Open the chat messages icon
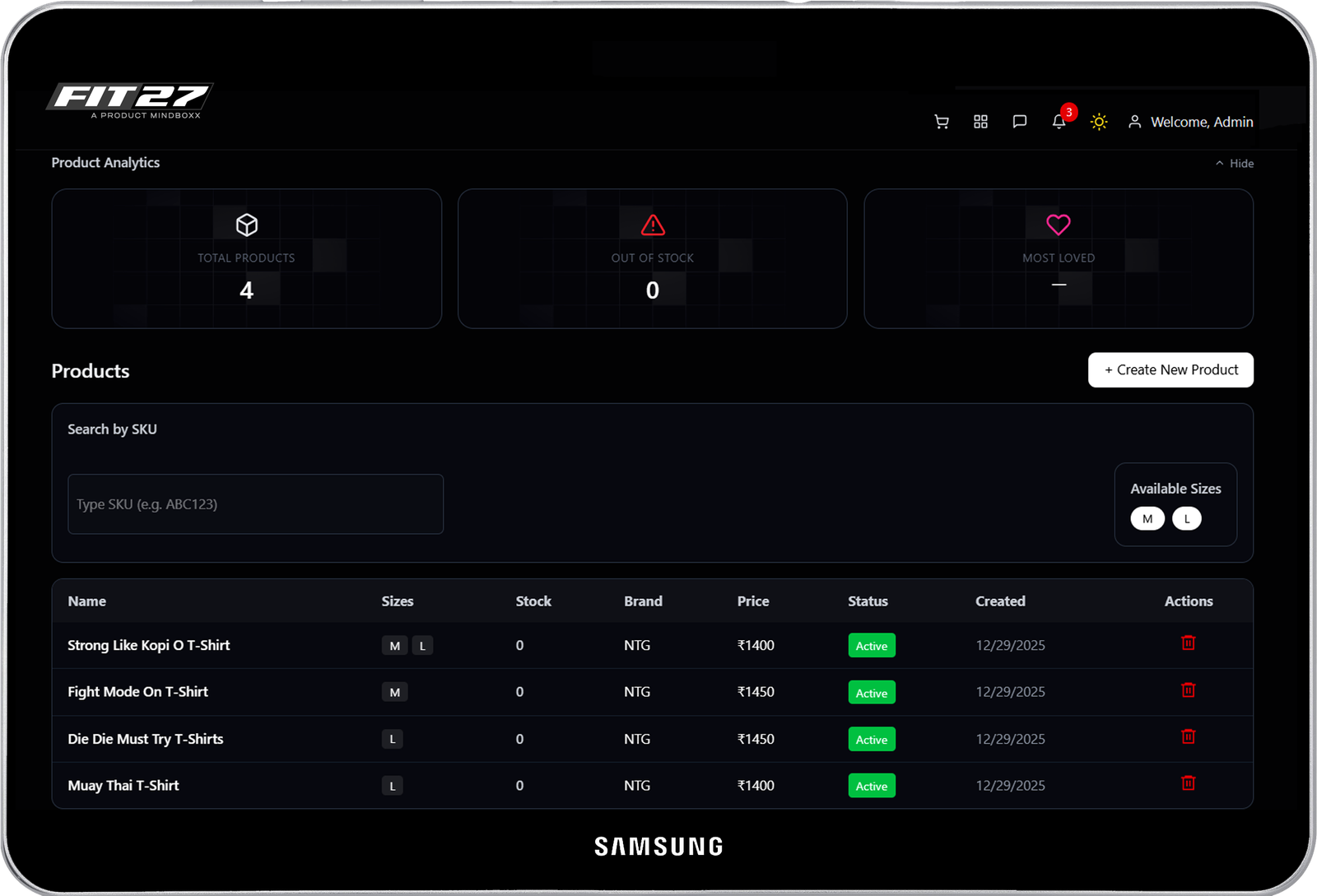The height and width of the screenshot is (896, 1317). [x=1019, y=122]
